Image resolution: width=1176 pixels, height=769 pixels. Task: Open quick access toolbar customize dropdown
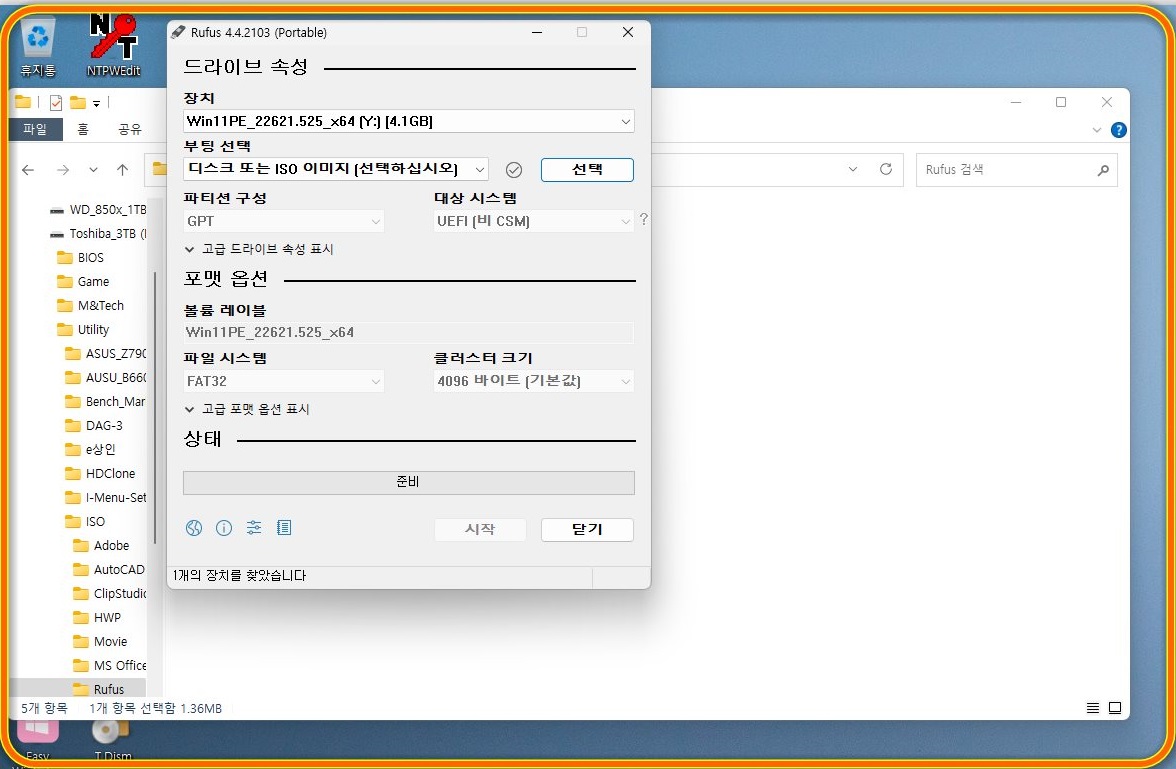96,104
